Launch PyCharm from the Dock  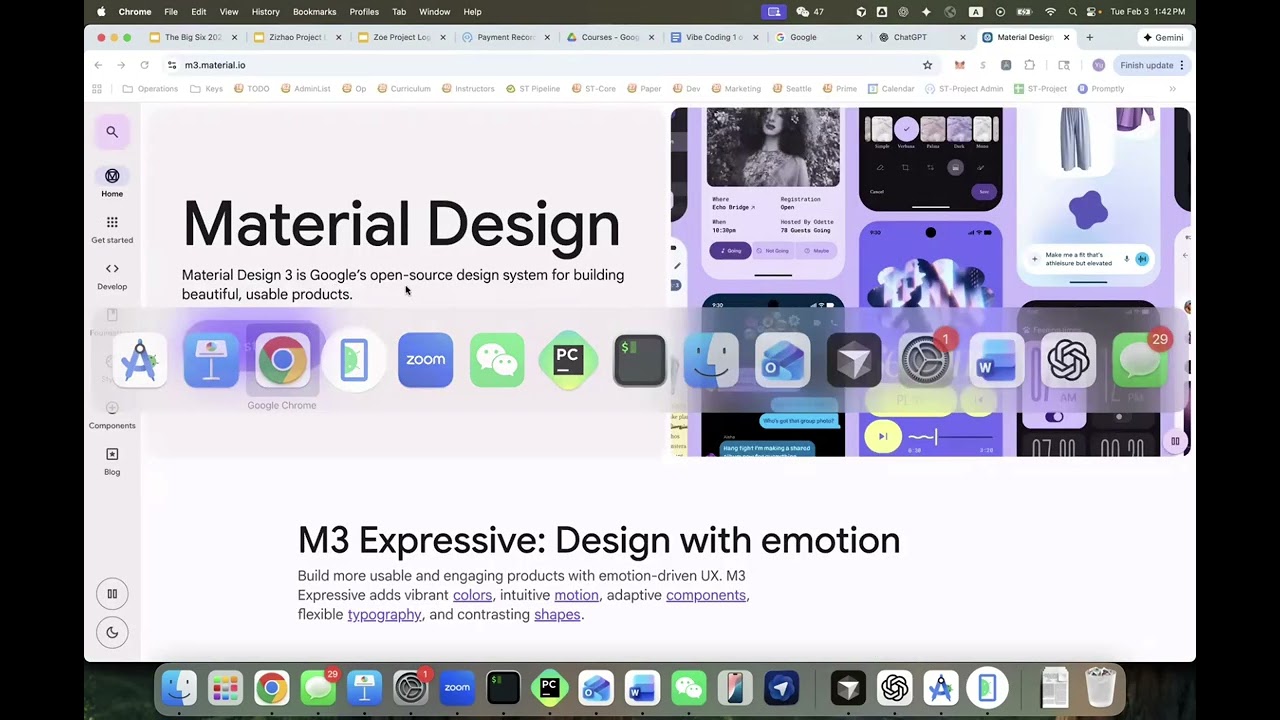click(x=549, y=688)
